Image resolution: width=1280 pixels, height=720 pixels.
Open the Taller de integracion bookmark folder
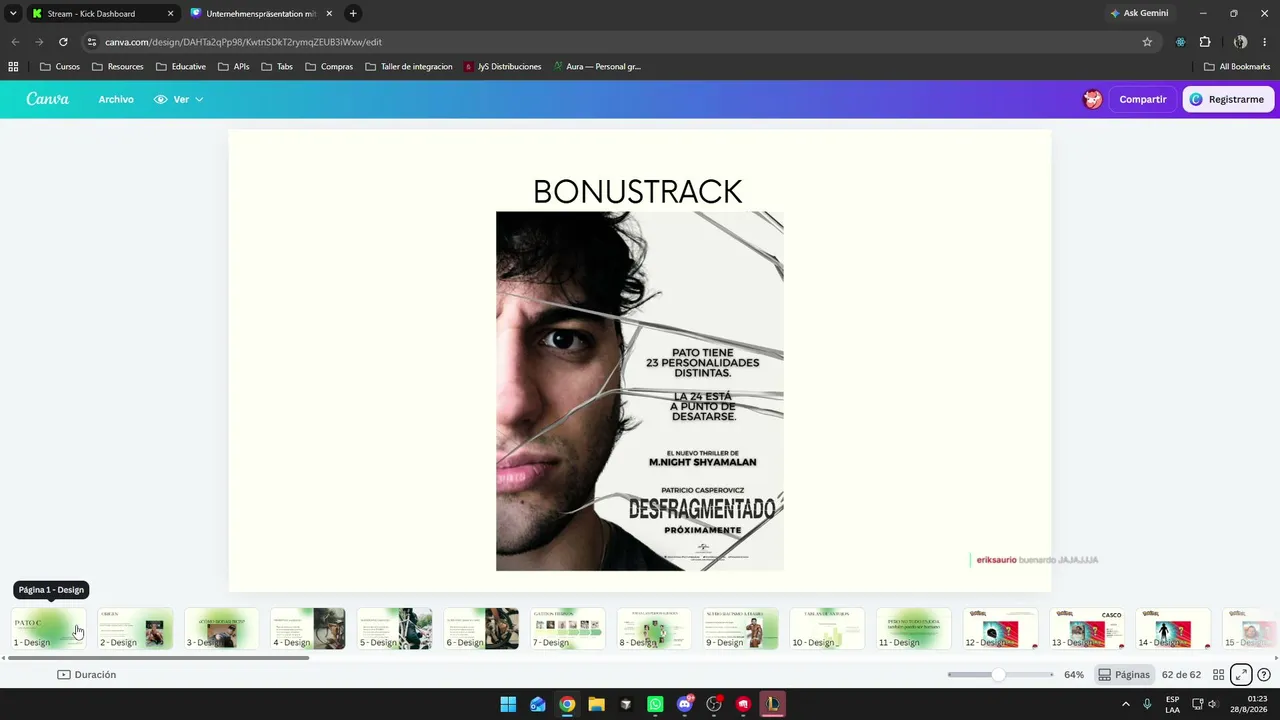409,67
